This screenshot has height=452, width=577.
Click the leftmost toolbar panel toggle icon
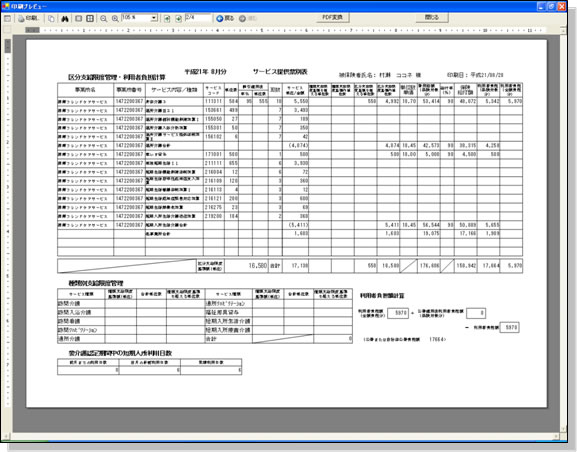(x=7, y=18)
